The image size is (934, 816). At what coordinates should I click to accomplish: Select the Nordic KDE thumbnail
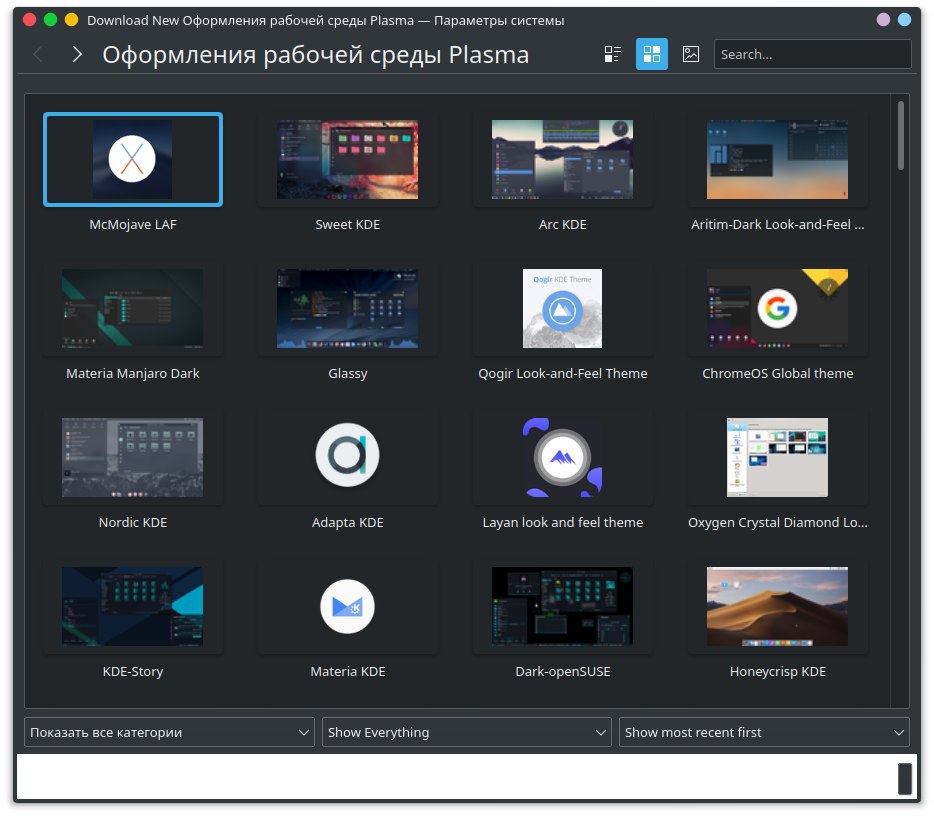point(132,457)
